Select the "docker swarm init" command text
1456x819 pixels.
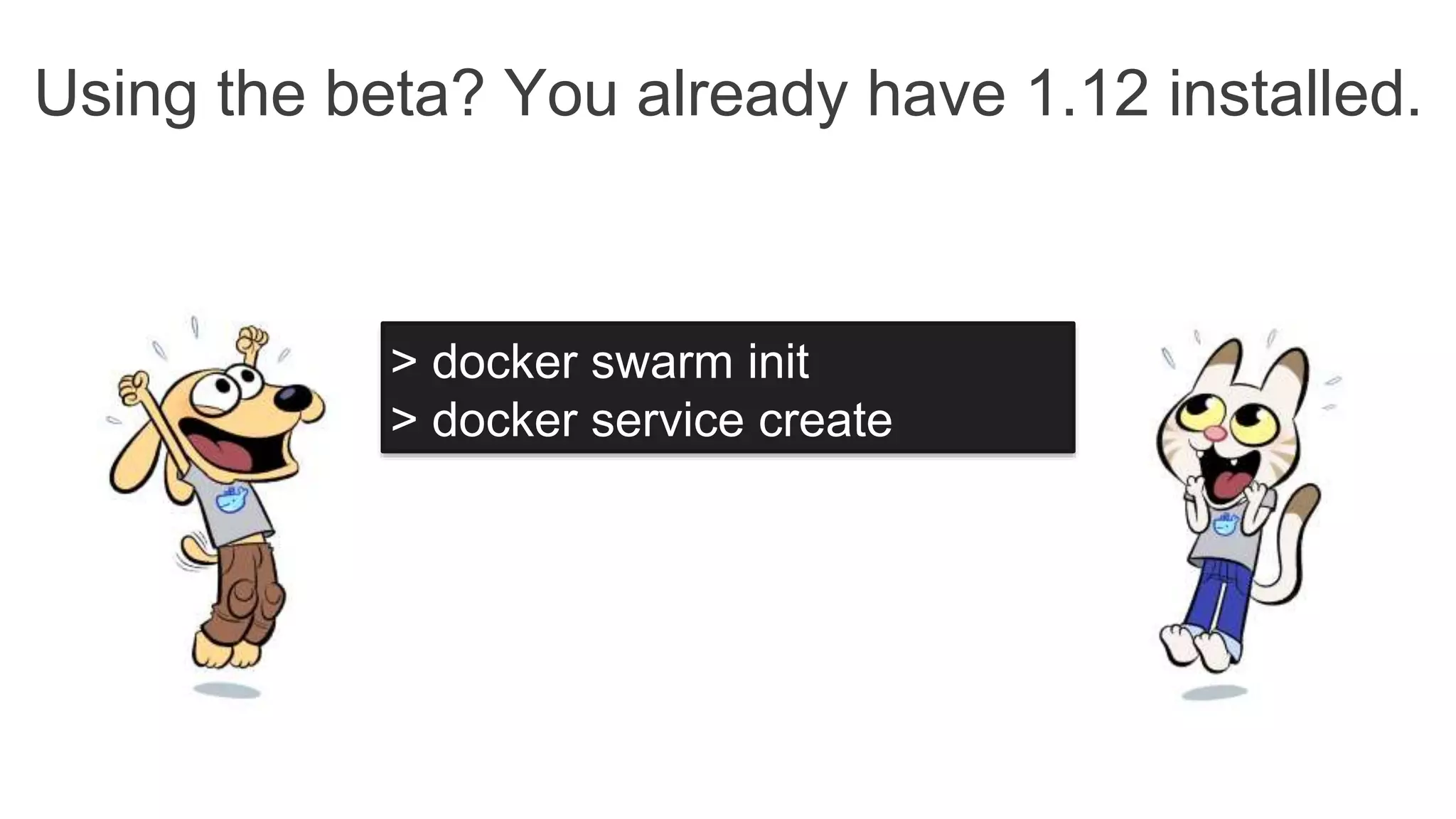point(620,362)
